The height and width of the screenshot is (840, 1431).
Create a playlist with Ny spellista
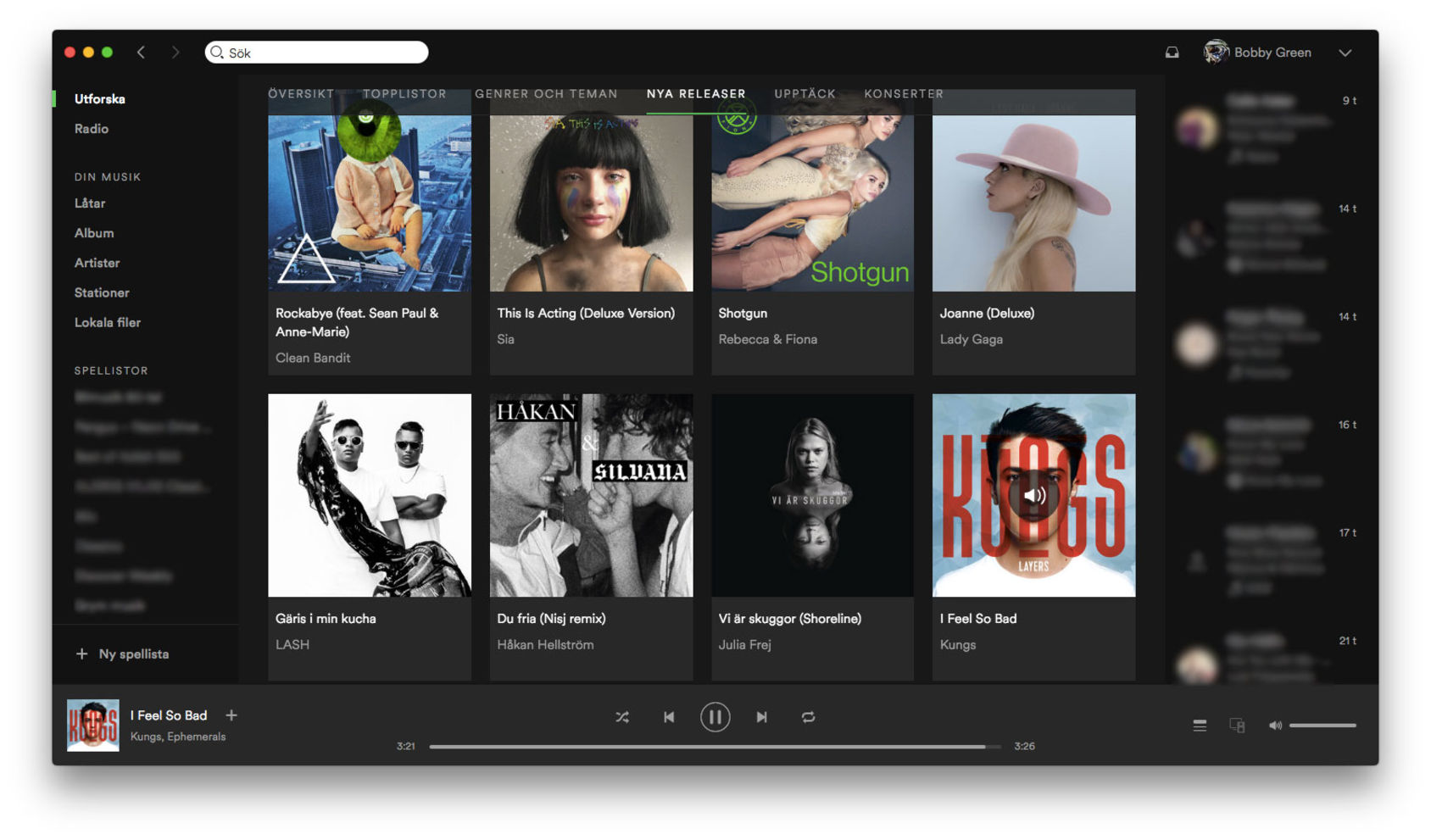(123, 654)
